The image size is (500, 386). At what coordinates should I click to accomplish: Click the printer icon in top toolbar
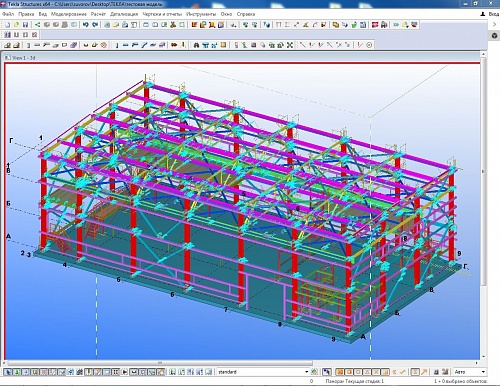point(125,25)
